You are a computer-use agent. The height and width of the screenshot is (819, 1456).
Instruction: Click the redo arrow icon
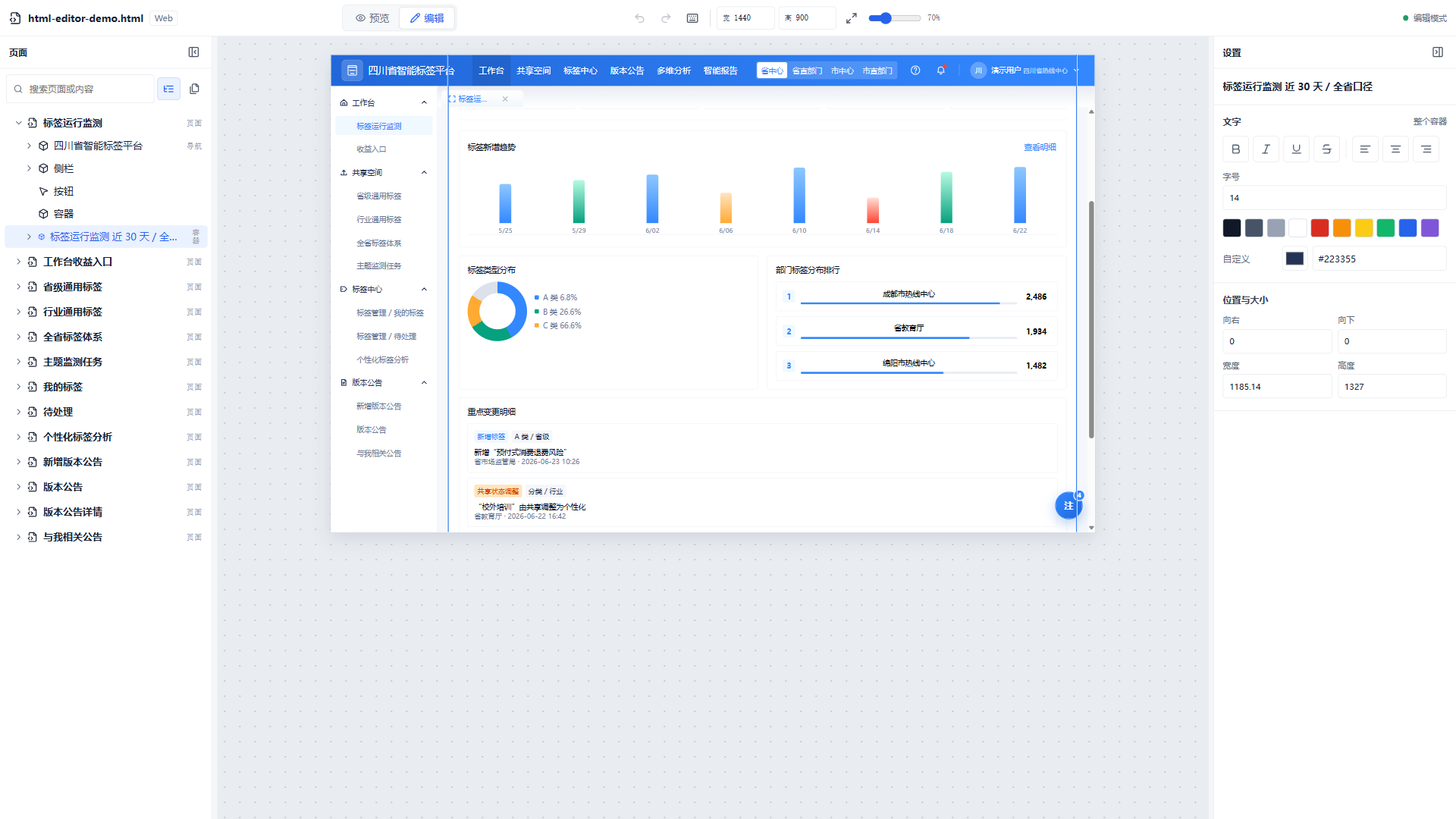pyautogui.click(x=666, y=18)
